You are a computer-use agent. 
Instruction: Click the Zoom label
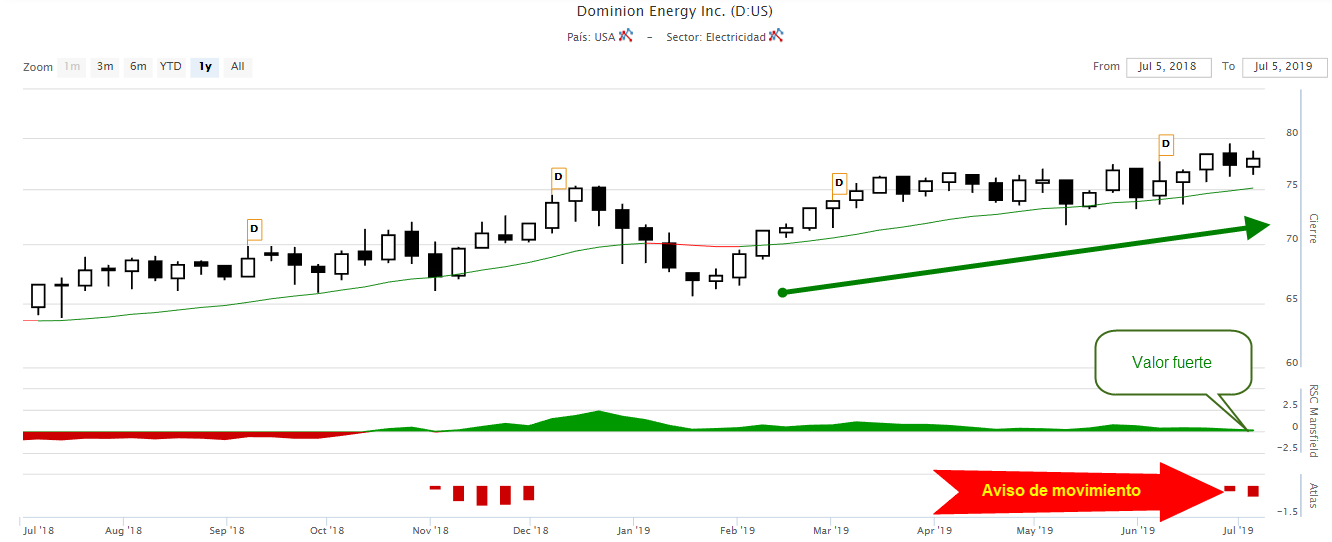click(38, 67)
